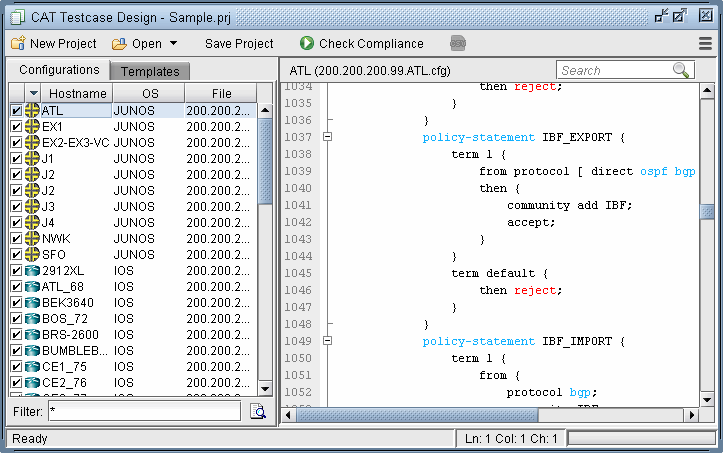Click the New Project toolbar button
The width and height of the screenshot is (723, 453).
click(54, 44)
